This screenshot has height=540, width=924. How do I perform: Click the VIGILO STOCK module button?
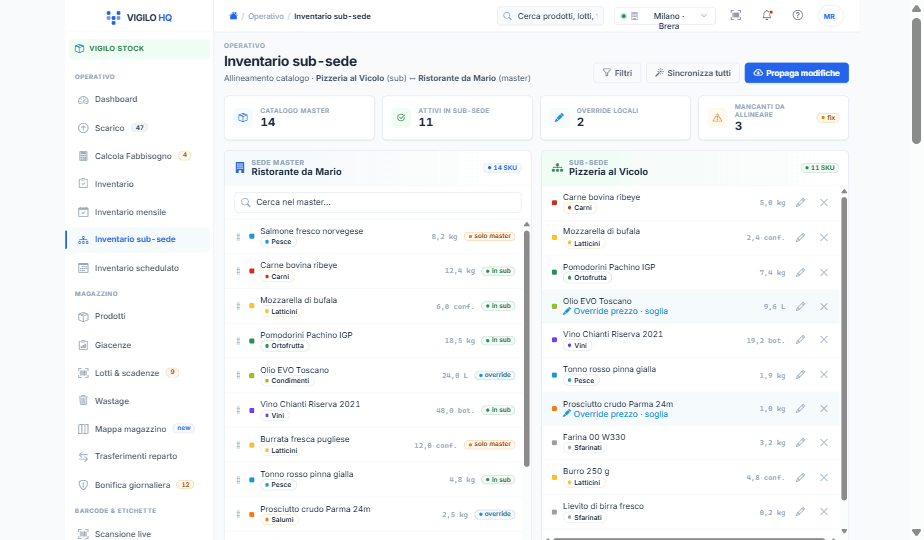click(x=139, y=49)
